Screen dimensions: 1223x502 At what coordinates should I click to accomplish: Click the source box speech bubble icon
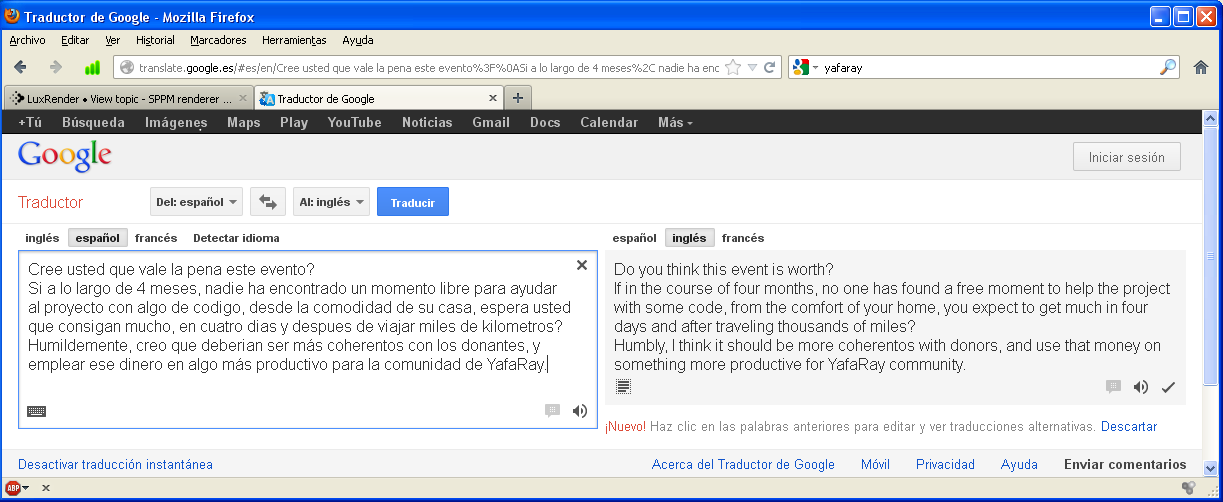[x=552, y=411]
